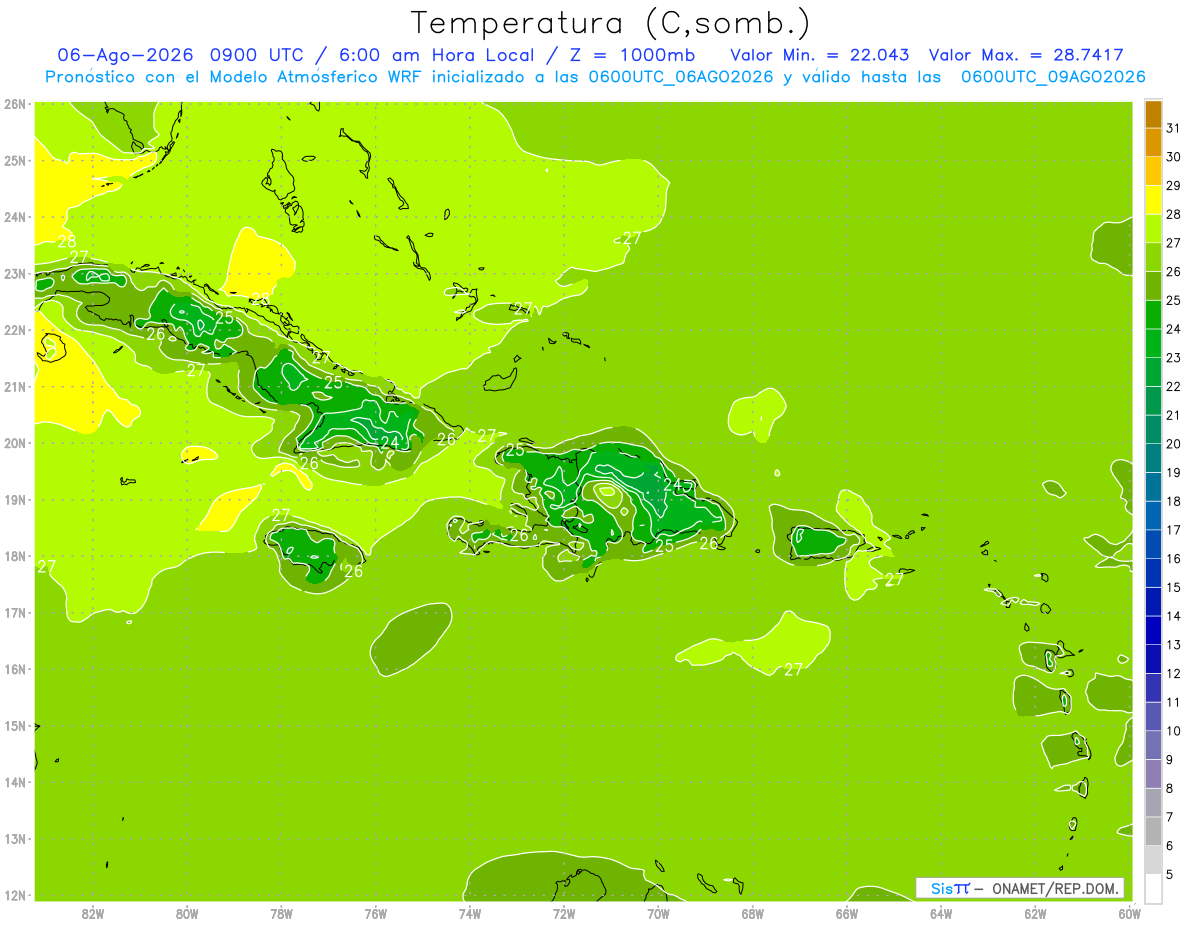Click the Temperatura (C,somb.) title

611,23
